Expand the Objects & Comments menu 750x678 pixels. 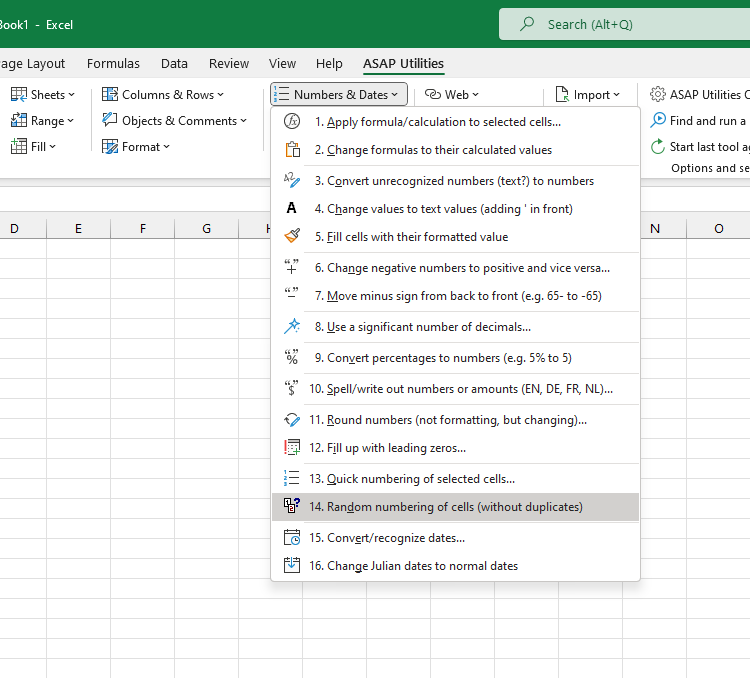pos(175,120)
